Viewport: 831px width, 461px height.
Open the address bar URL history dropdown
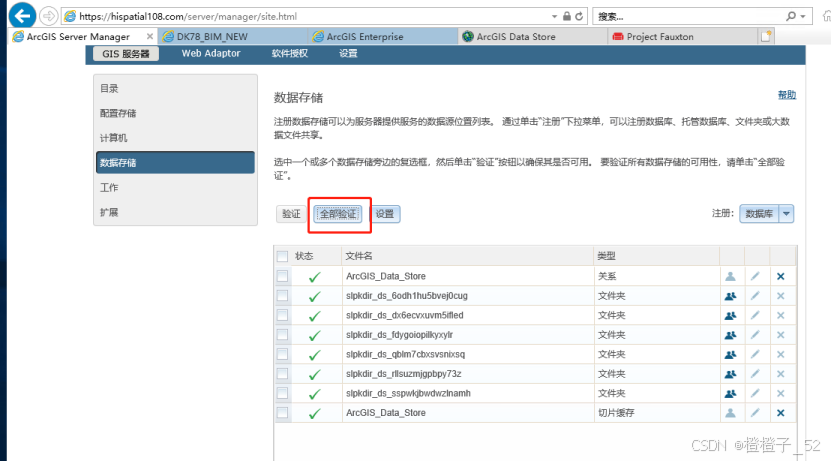(x=554, y=16)
